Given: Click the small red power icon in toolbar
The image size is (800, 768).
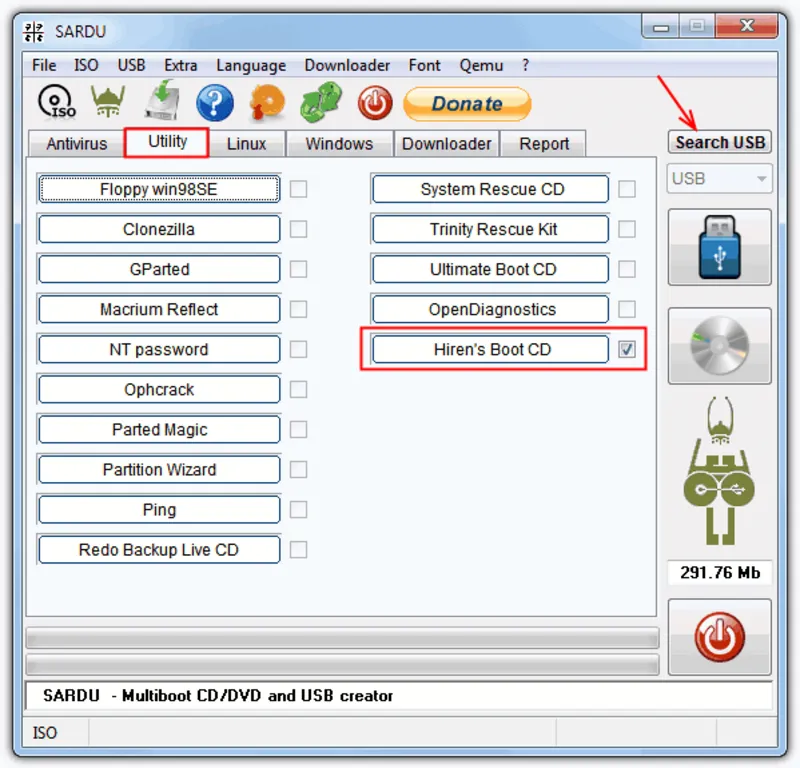Looking at the screenshot, I should coord(375,103).
